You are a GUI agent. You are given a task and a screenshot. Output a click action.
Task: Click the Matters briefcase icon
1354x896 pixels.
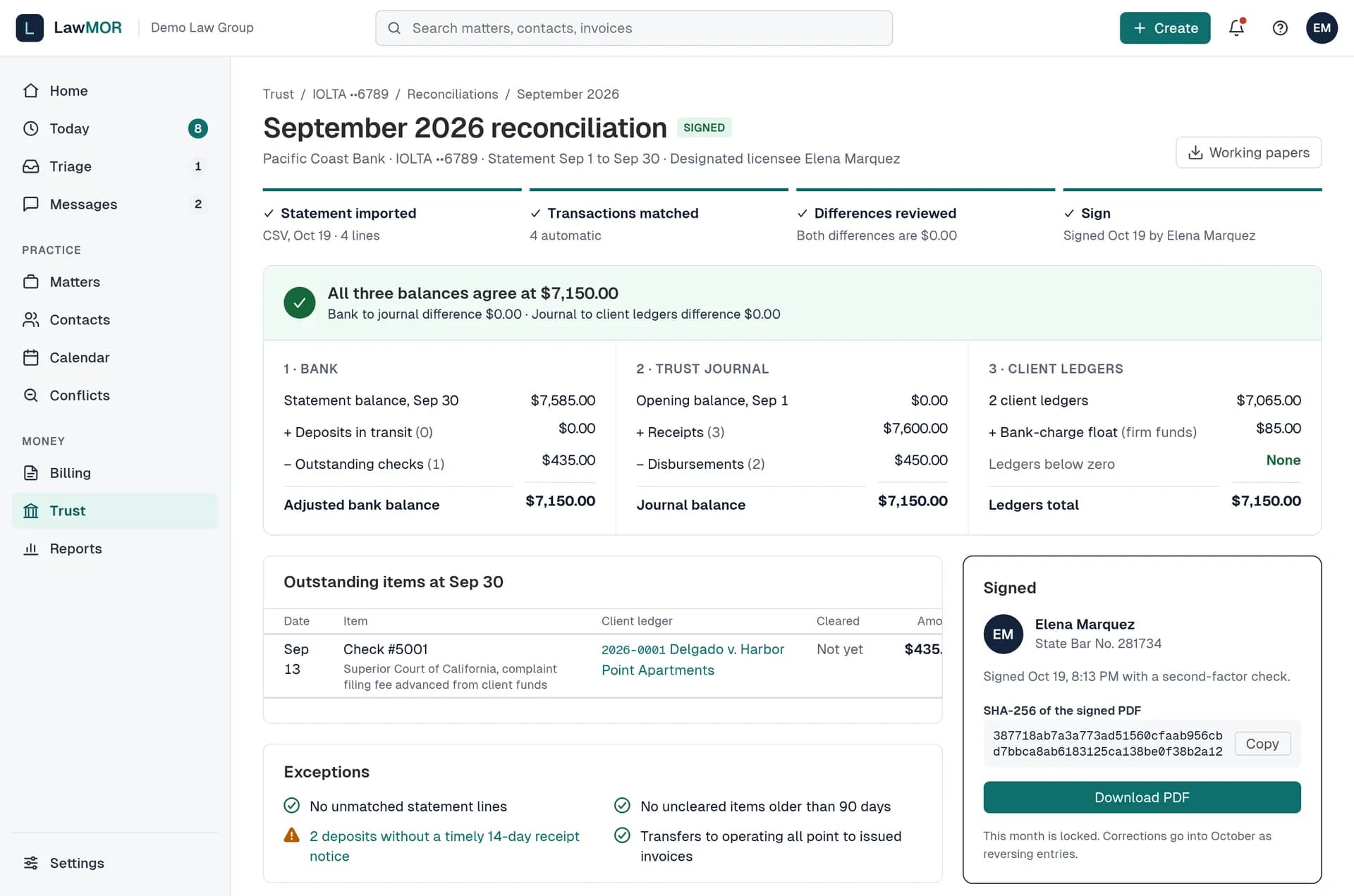click(31, 282)
